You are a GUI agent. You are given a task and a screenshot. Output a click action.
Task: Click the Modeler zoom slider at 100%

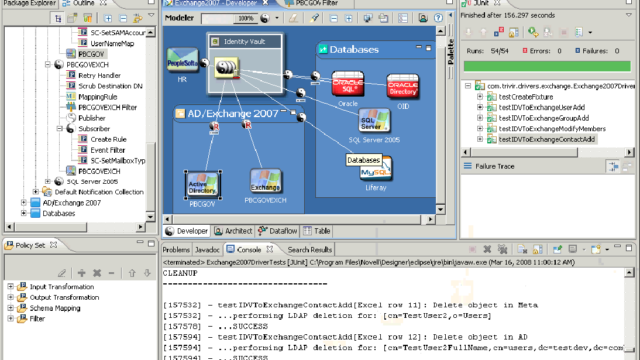click(228, 18)
